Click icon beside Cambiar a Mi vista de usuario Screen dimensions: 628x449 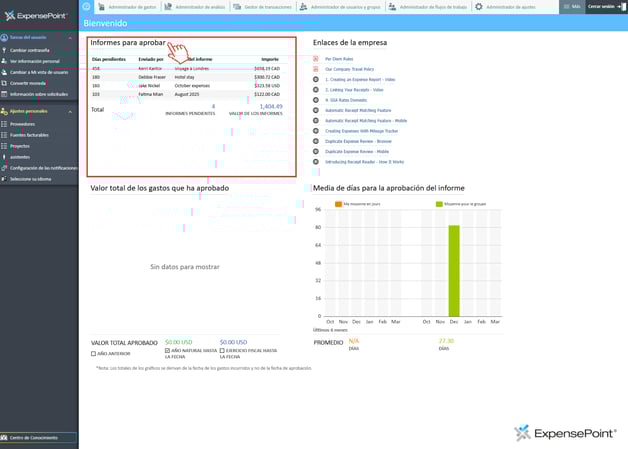(4, 72)
